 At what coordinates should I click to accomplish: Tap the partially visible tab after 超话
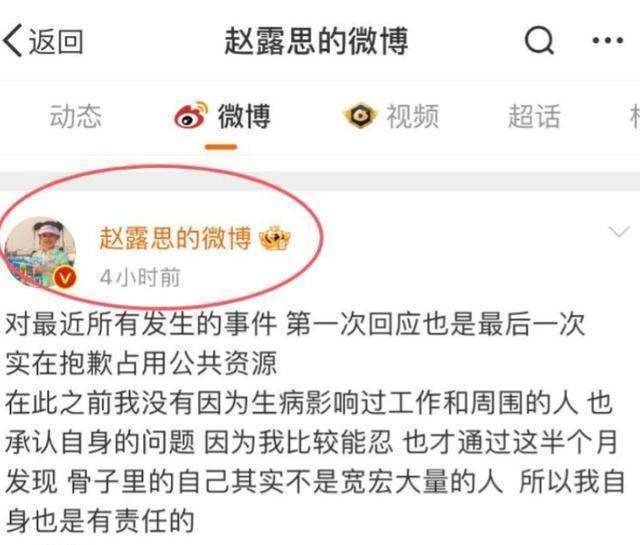tap(635, 116)
